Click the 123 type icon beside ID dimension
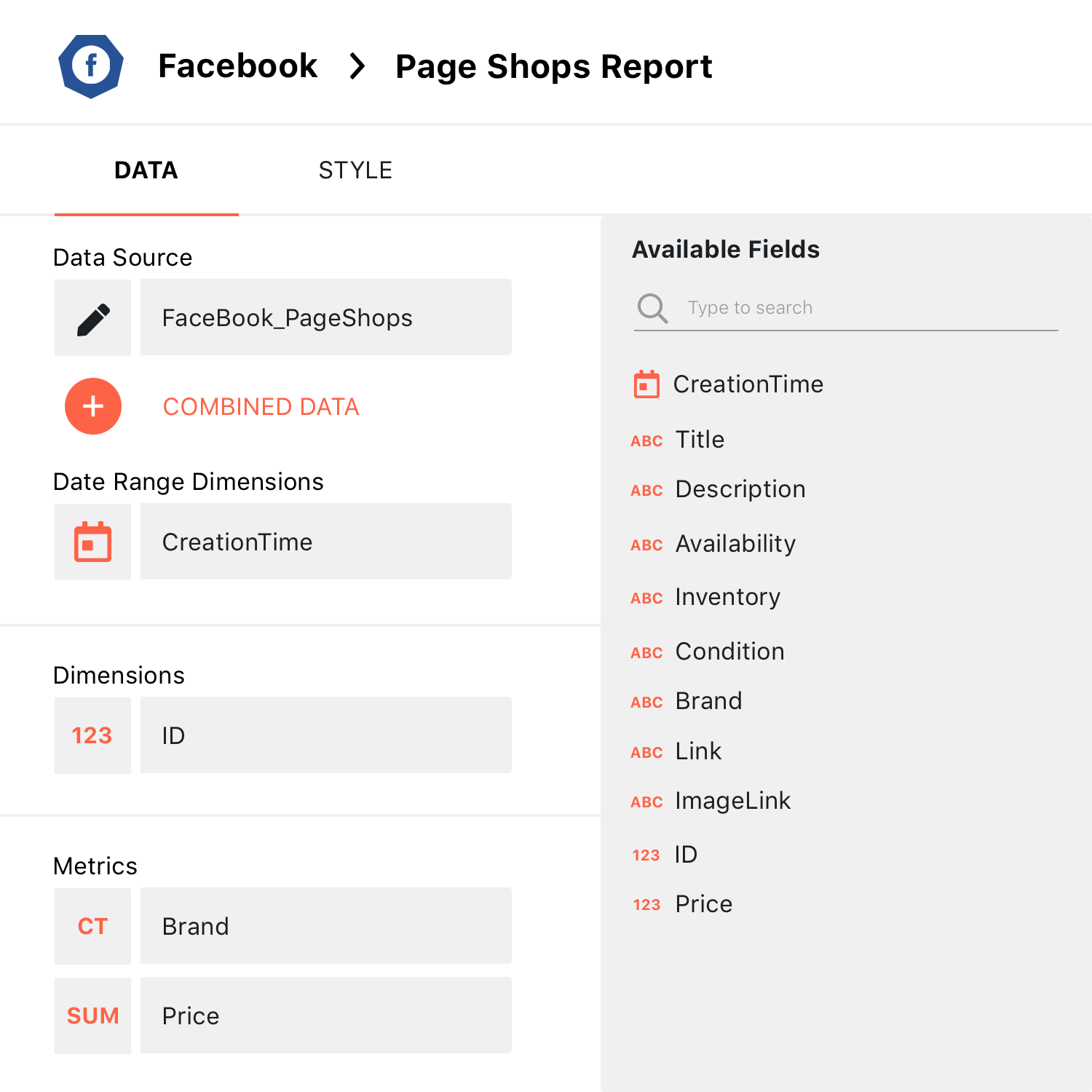Image resolution: width=1092 pixels, height=1092 pixels. tap(92, 735)
